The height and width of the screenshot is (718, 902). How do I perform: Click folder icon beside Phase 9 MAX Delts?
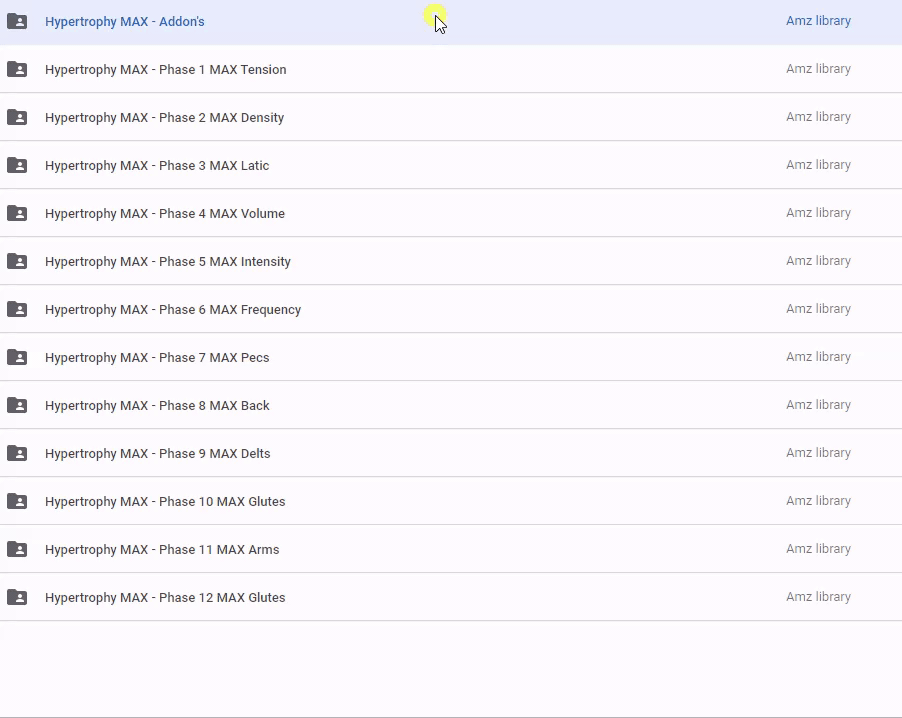[17, 453]
